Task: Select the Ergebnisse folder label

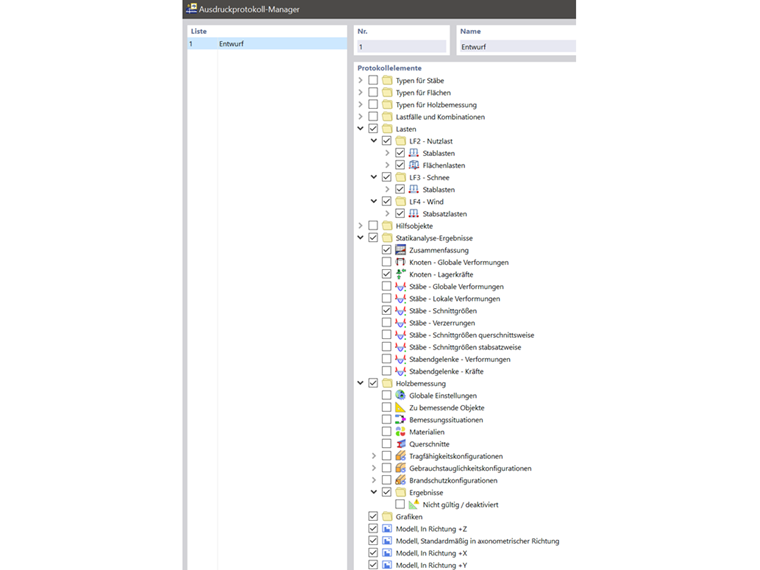Action: [426, 492]
